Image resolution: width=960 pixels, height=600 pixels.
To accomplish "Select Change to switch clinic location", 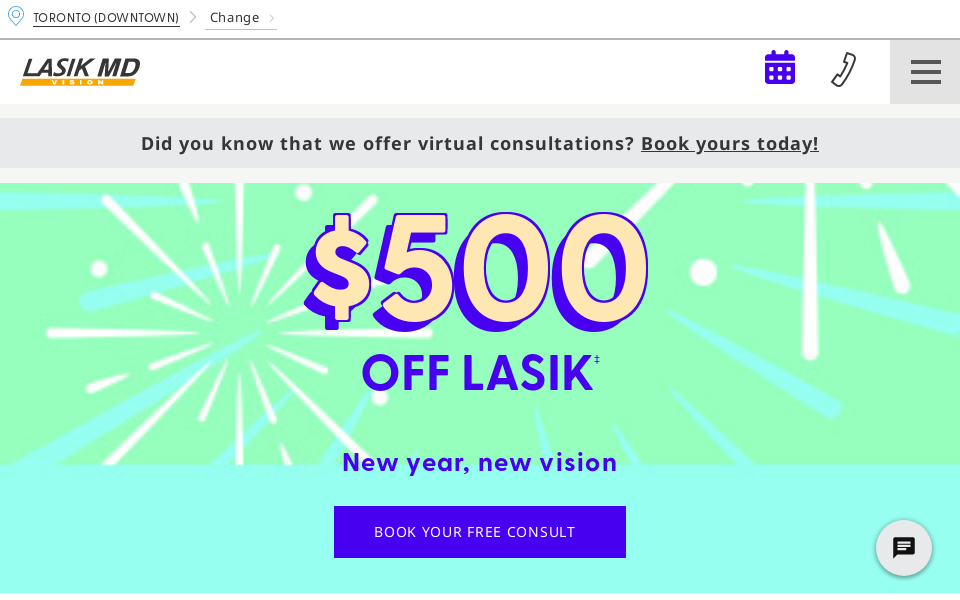I will click(x=234, y=17).
